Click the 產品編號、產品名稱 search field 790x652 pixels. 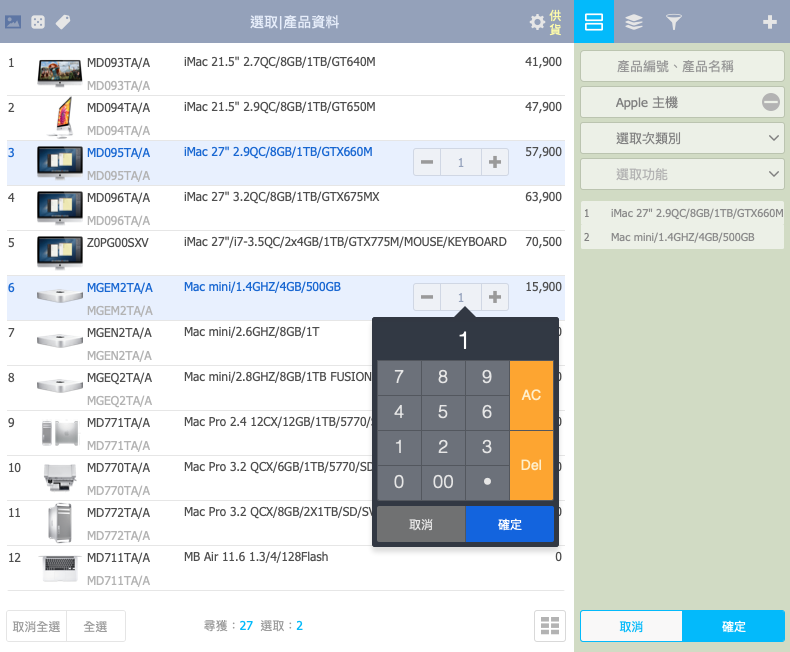682,66
